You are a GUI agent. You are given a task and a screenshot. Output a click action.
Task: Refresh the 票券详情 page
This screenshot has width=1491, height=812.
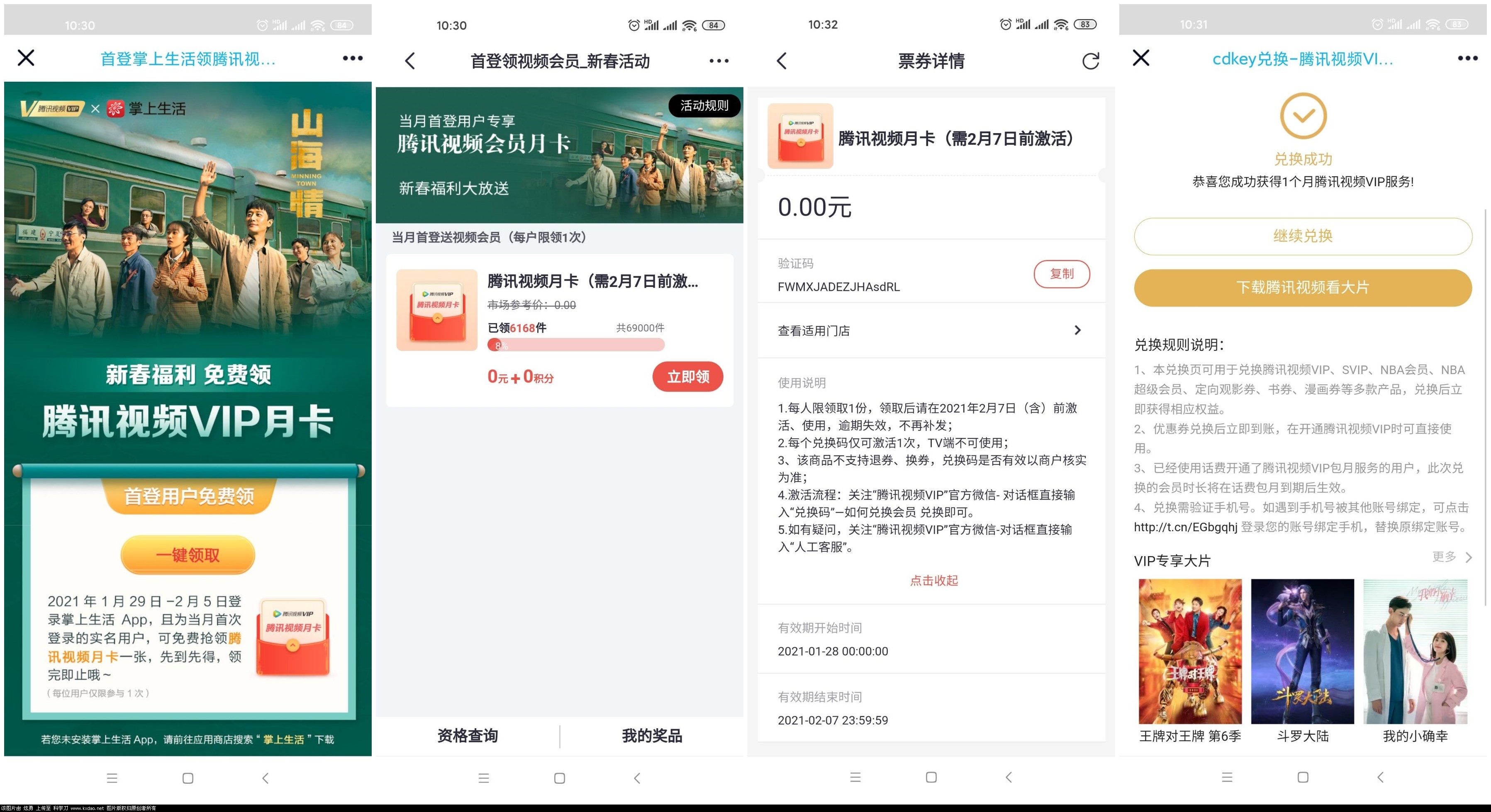(1091, 61)
